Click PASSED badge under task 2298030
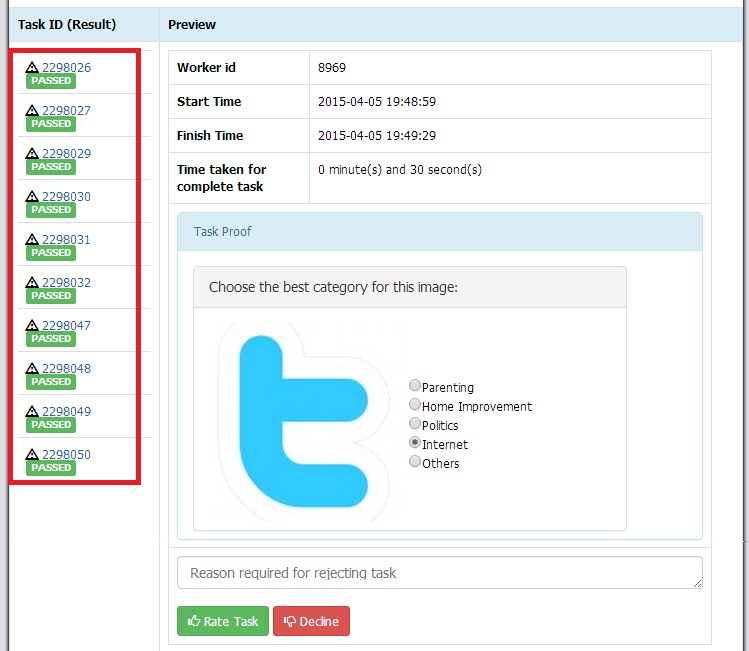 pos(51,210)
